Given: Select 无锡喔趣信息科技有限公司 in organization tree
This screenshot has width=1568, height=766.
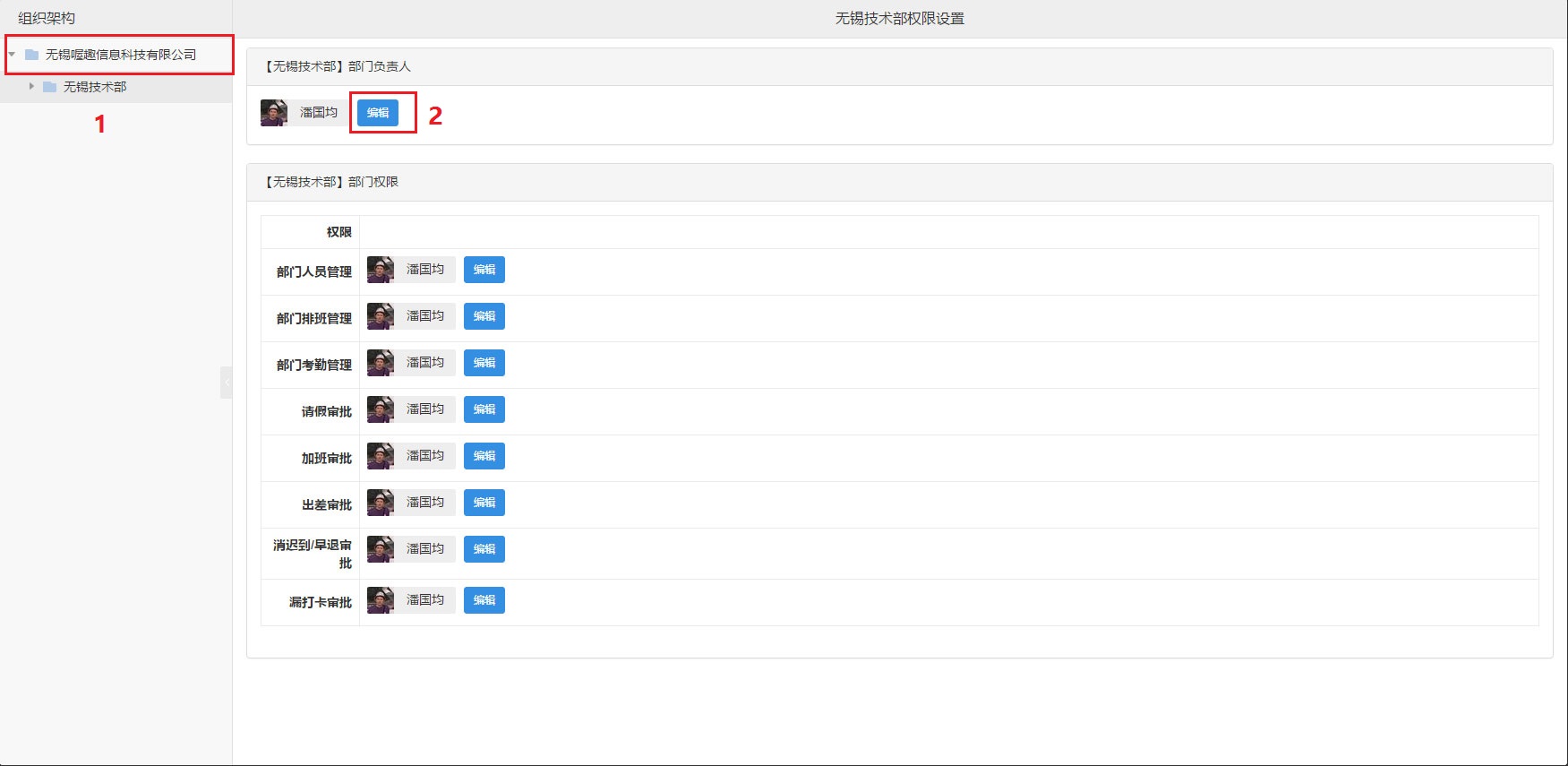Looking at the screenshot, I should point(120,55).
